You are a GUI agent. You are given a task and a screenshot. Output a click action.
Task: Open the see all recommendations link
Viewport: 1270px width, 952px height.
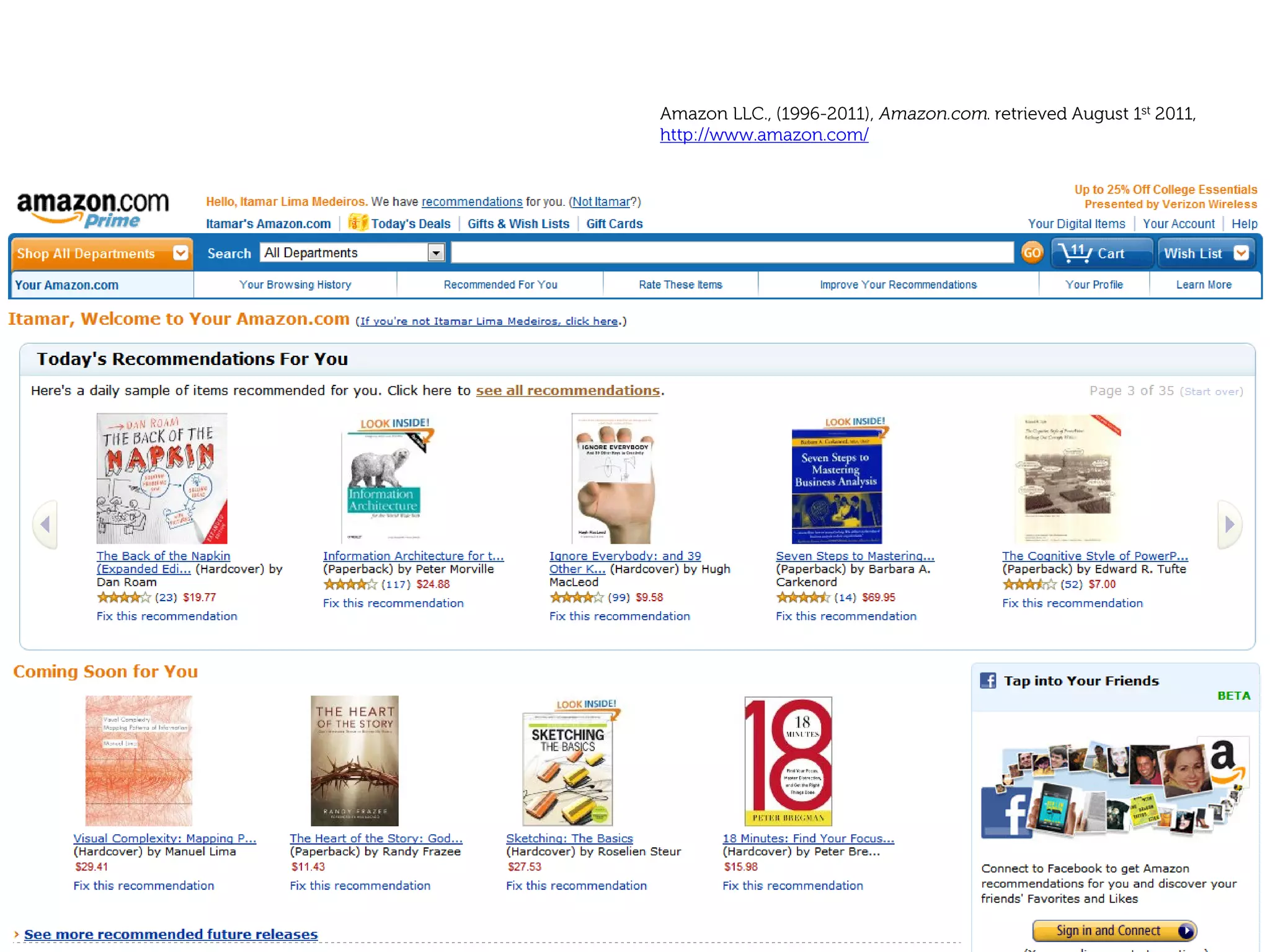pyautogui.click(x=567, y=390)
